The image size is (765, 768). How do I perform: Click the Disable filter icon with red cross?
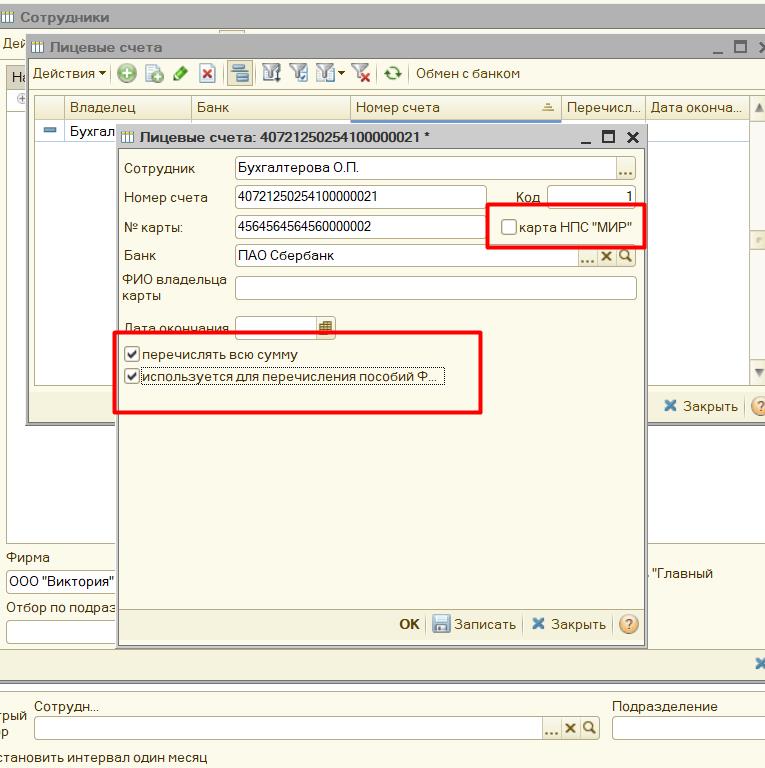point(361,73)
